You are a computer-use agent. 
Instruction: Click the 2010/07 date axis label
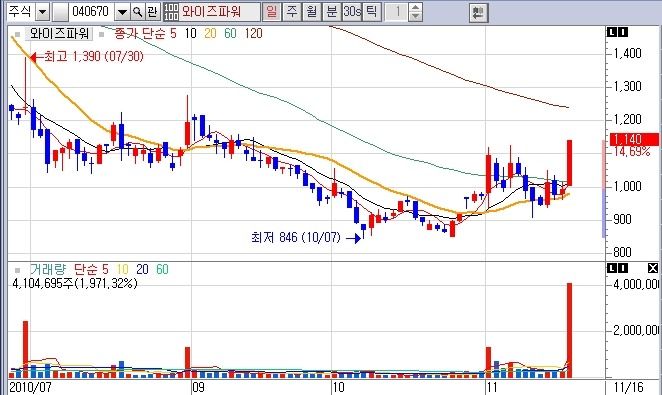point(30,387)
